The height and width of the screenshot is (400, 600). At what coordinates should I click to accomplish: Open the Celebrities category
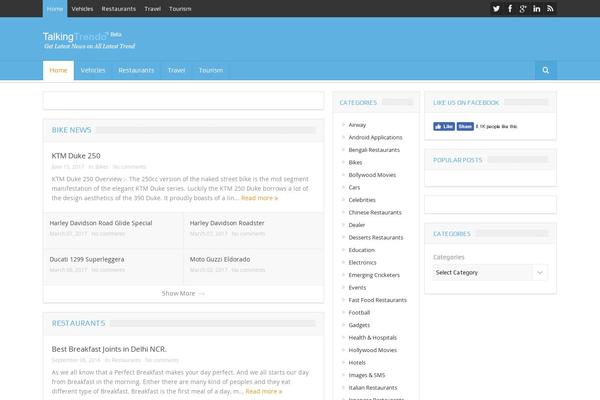362,200
